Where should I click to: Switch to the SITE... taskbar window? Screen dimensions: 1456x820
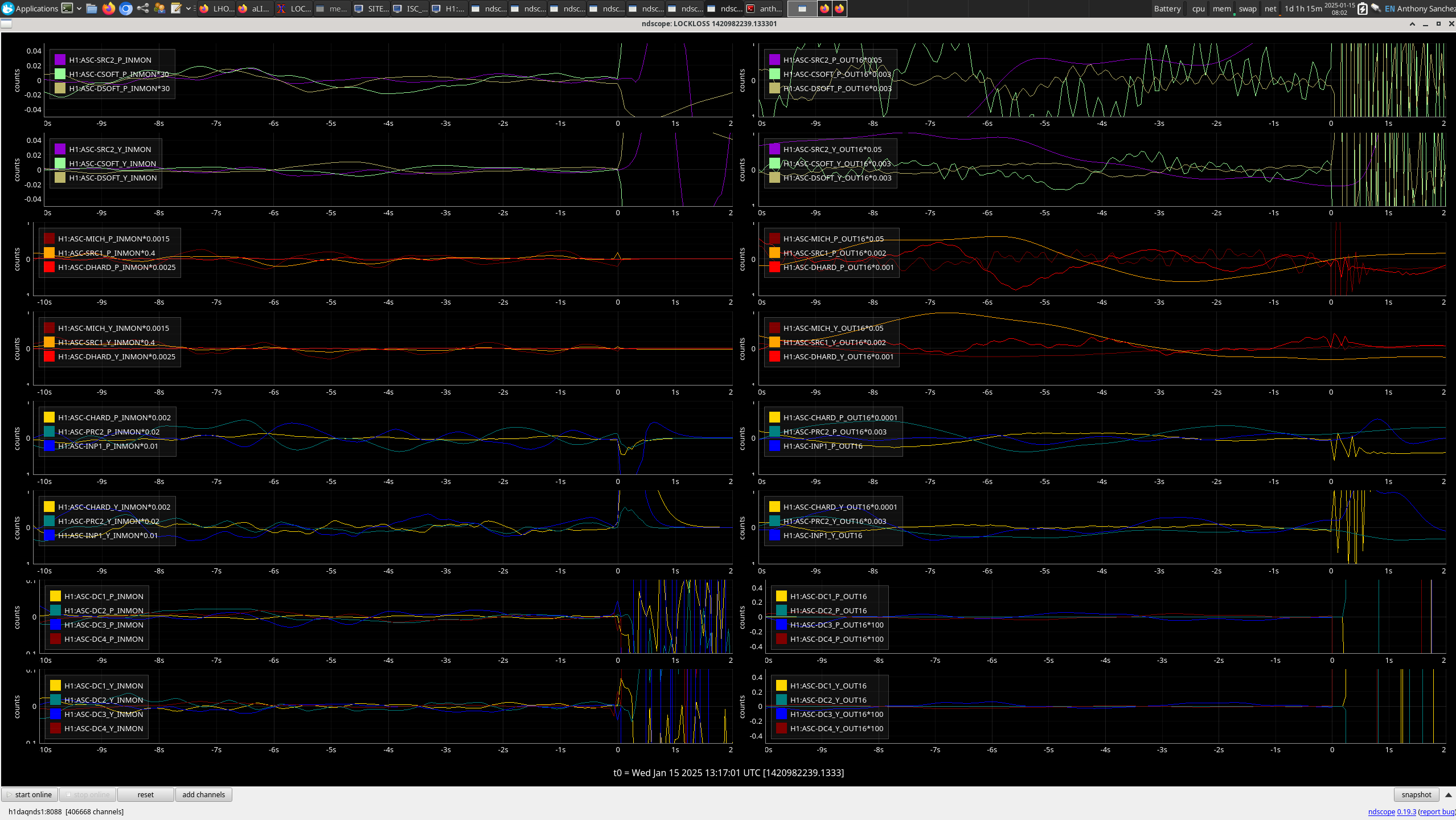pyautogui.click(x=371, y=9)
